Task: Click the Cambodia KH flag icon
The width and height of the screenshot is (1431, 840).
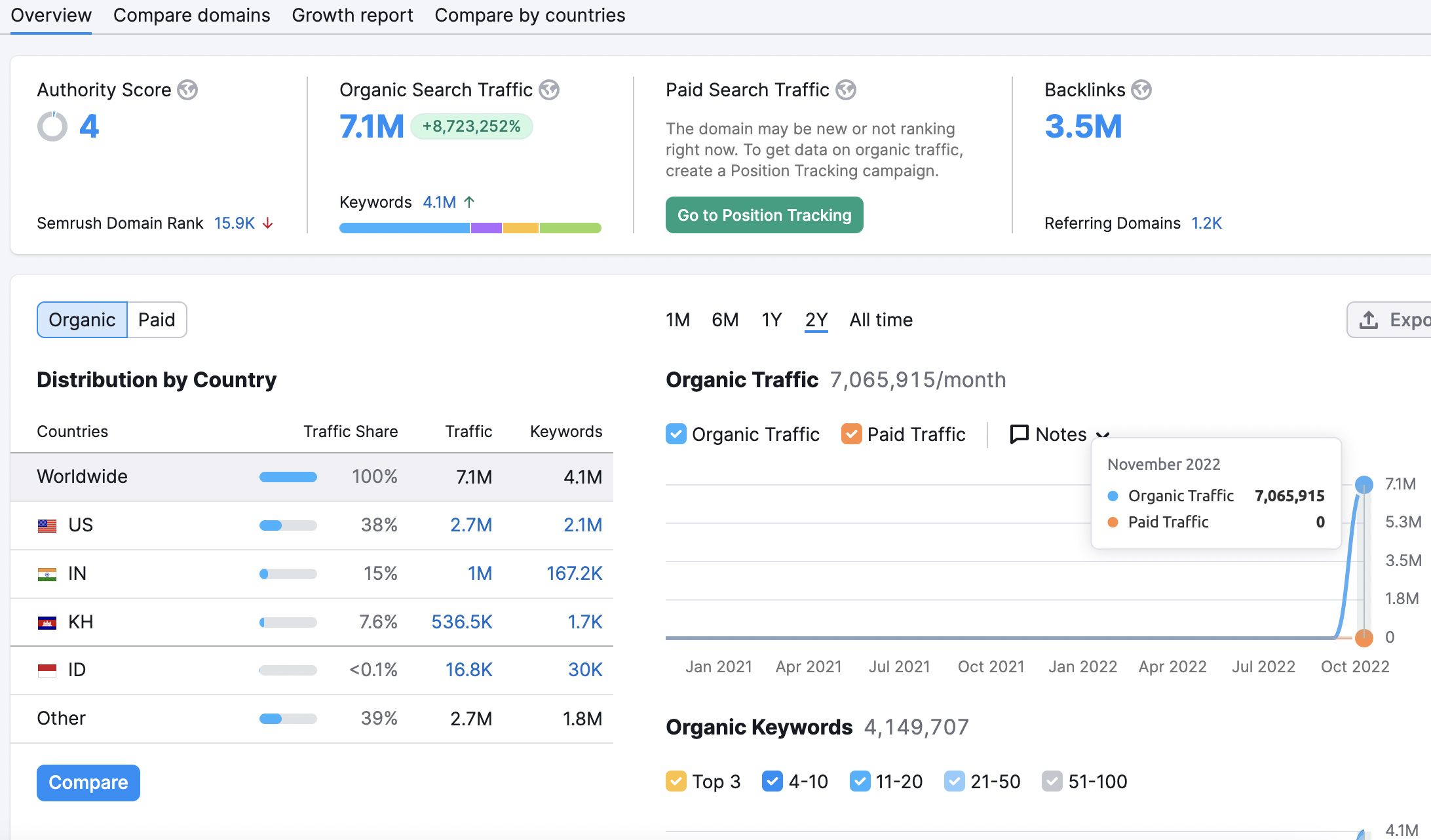Action: point(47,622)
